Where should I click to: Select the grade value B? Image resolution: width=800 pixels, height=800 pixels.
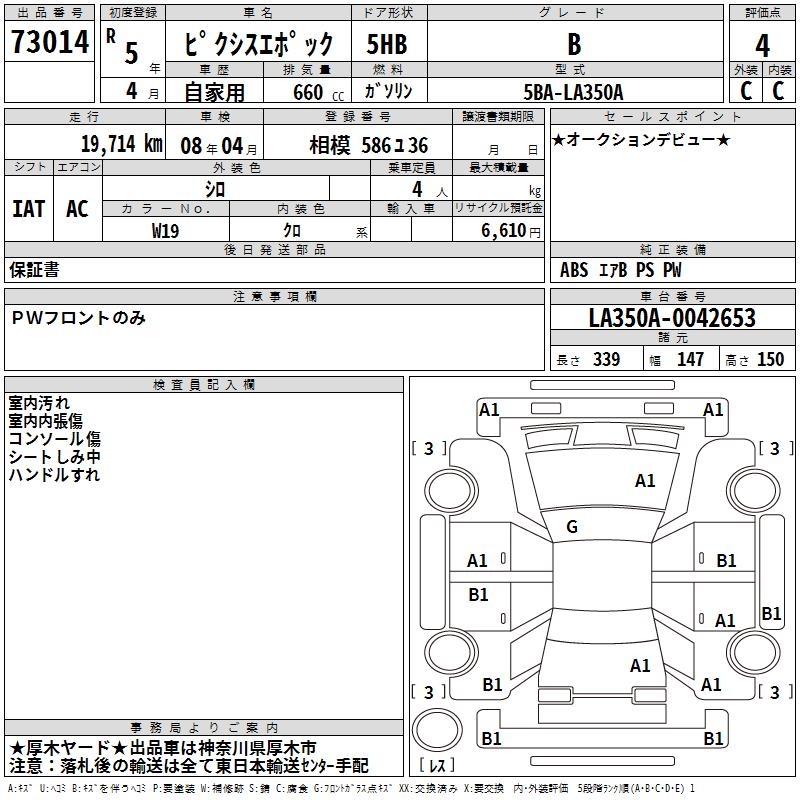[574, 44]
